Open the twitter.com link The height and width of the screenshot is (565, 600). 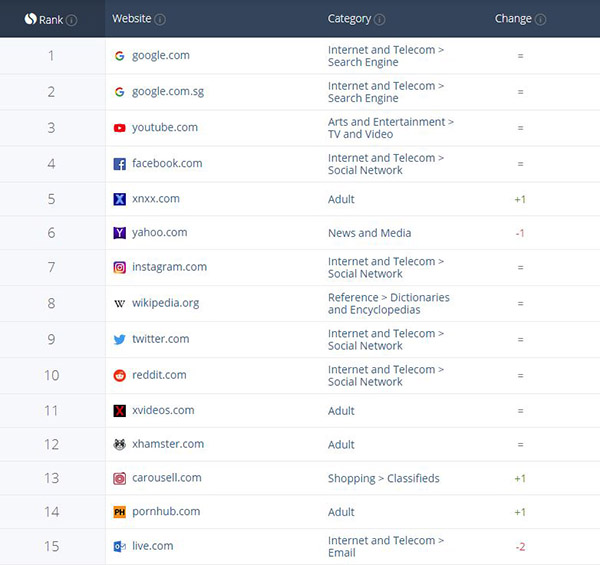coord(161,339)
